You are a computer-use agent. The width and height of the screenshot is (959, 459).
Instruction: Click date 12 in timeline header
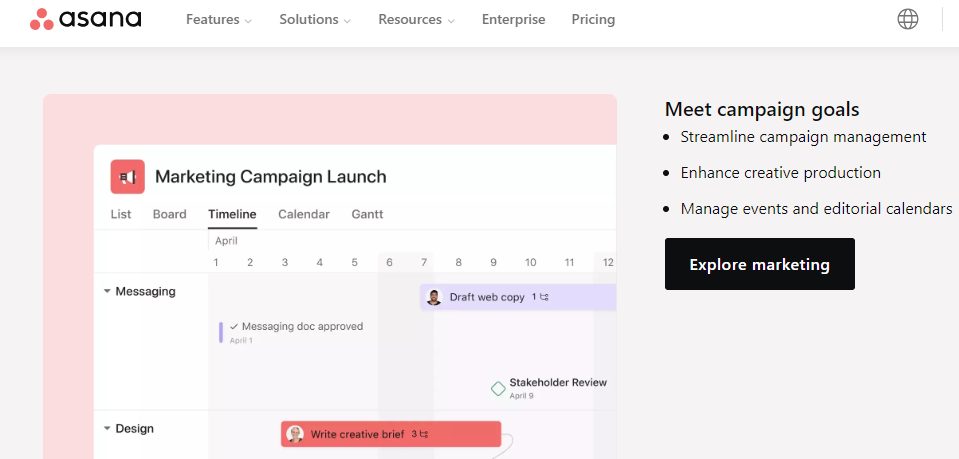coord(608,263)
